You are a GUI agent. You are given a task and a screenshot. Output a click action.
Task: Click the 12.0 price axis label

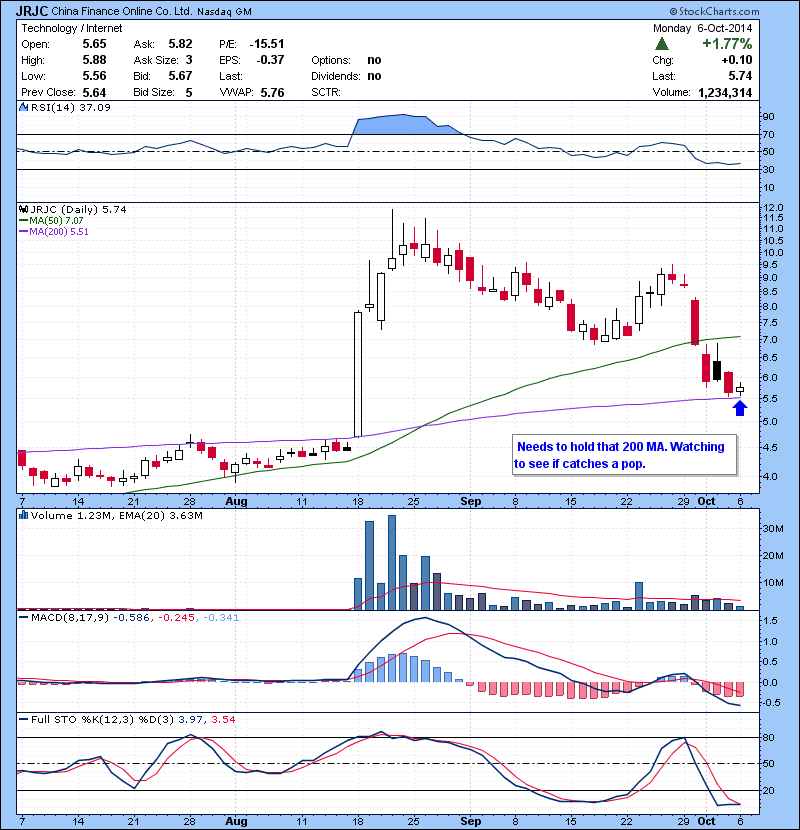click(773, 208)
